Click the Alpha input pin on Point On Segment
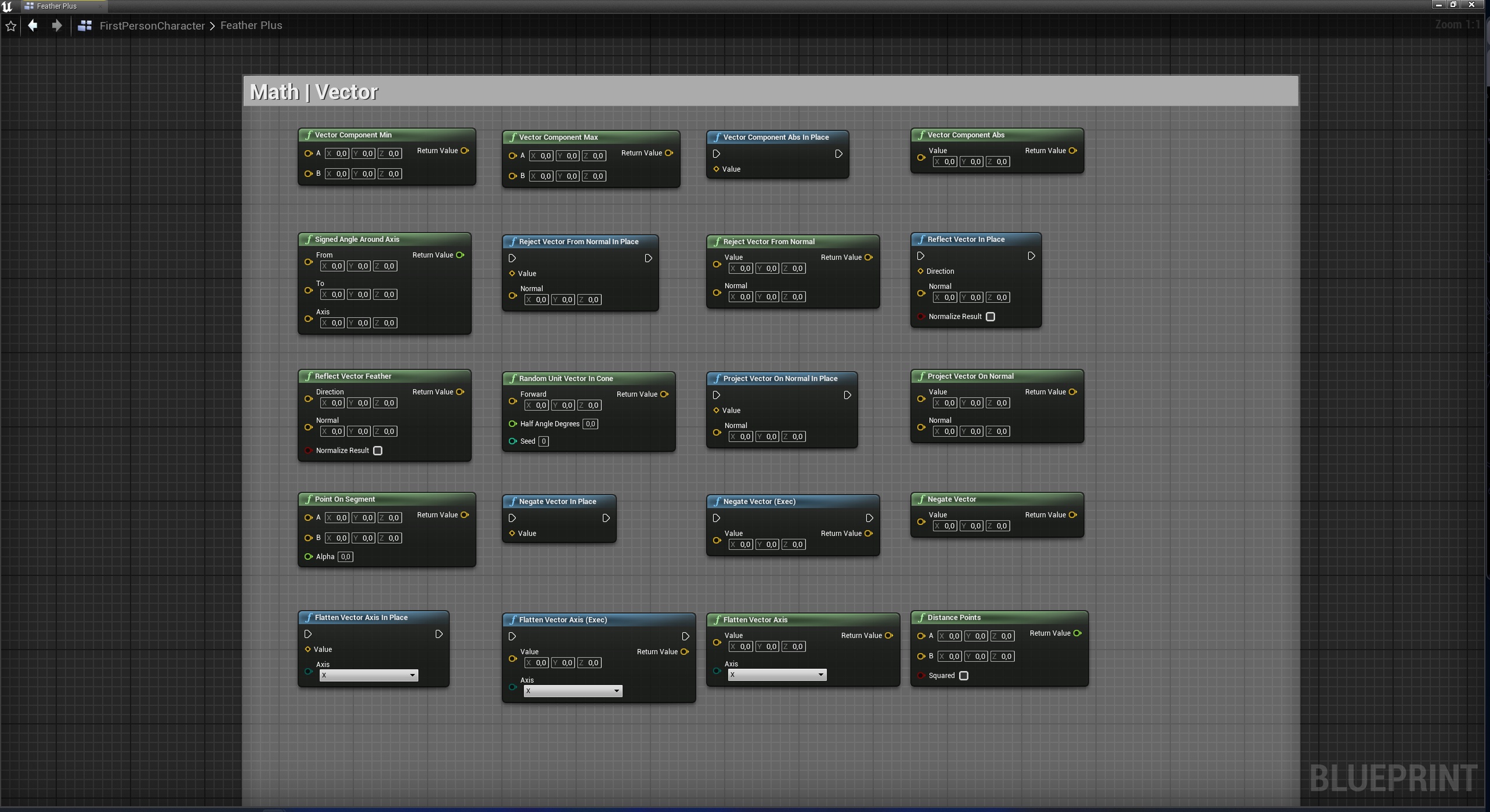 (308, 556)
